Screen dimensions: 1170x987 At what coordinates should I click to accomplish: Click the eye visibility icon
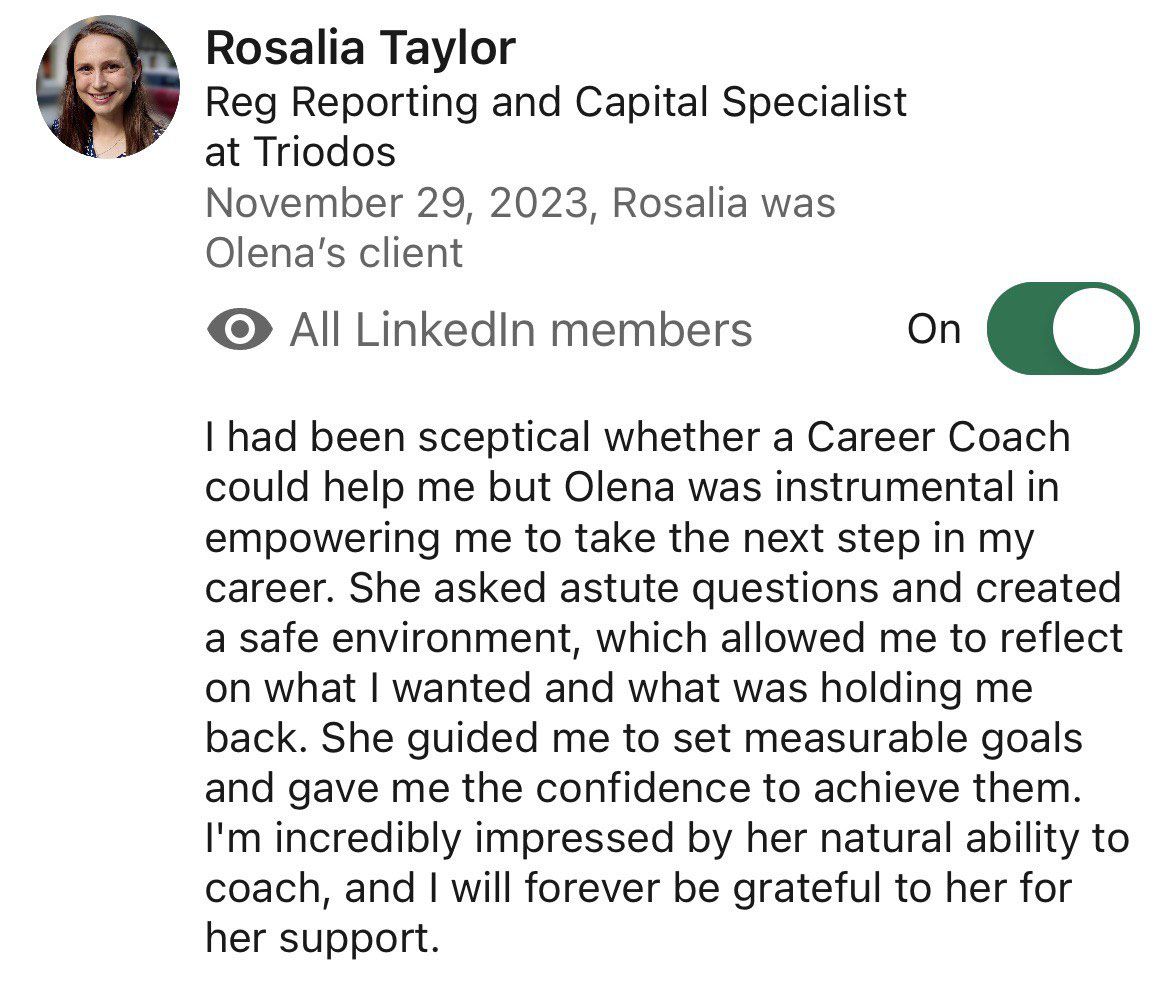coord(240,330)
